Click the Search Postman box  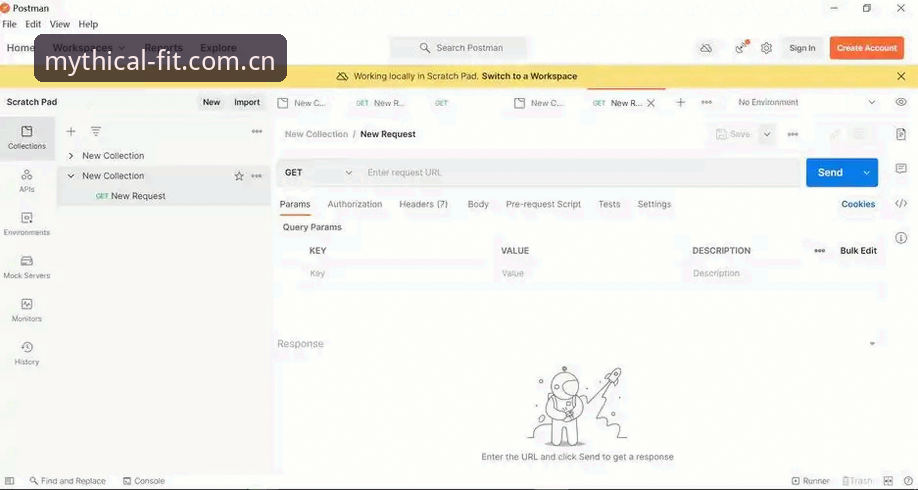pyautogui.click(x=458, y=48)
